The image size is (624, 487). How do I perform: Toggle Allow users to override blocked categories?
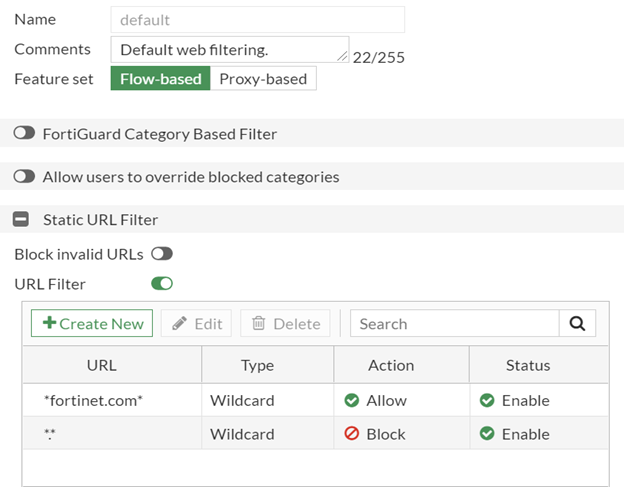pyautogui.click(x=24, y=177)
